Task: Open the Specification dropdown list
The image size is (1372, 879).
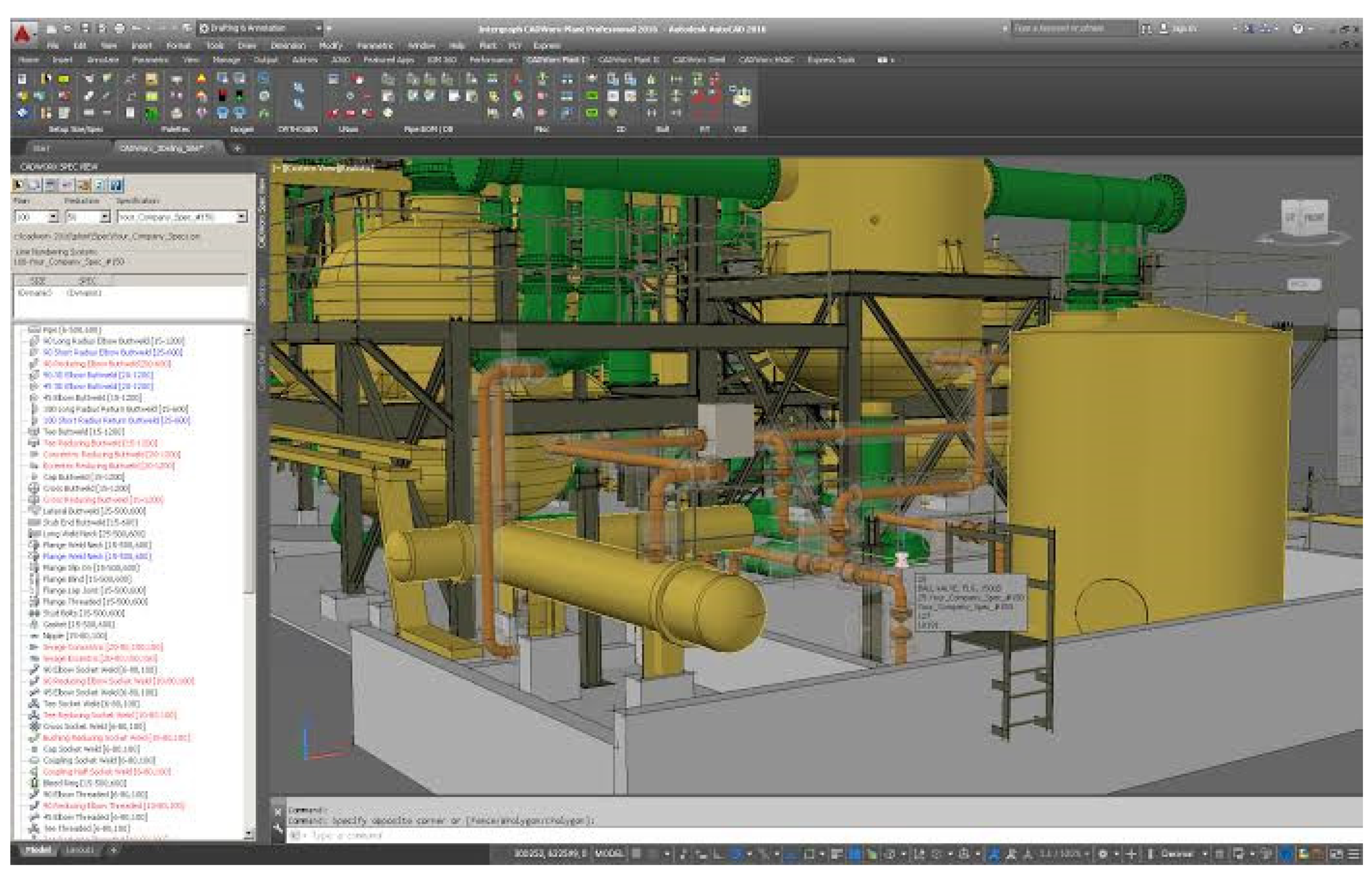Action: click(x=241, y=217)
